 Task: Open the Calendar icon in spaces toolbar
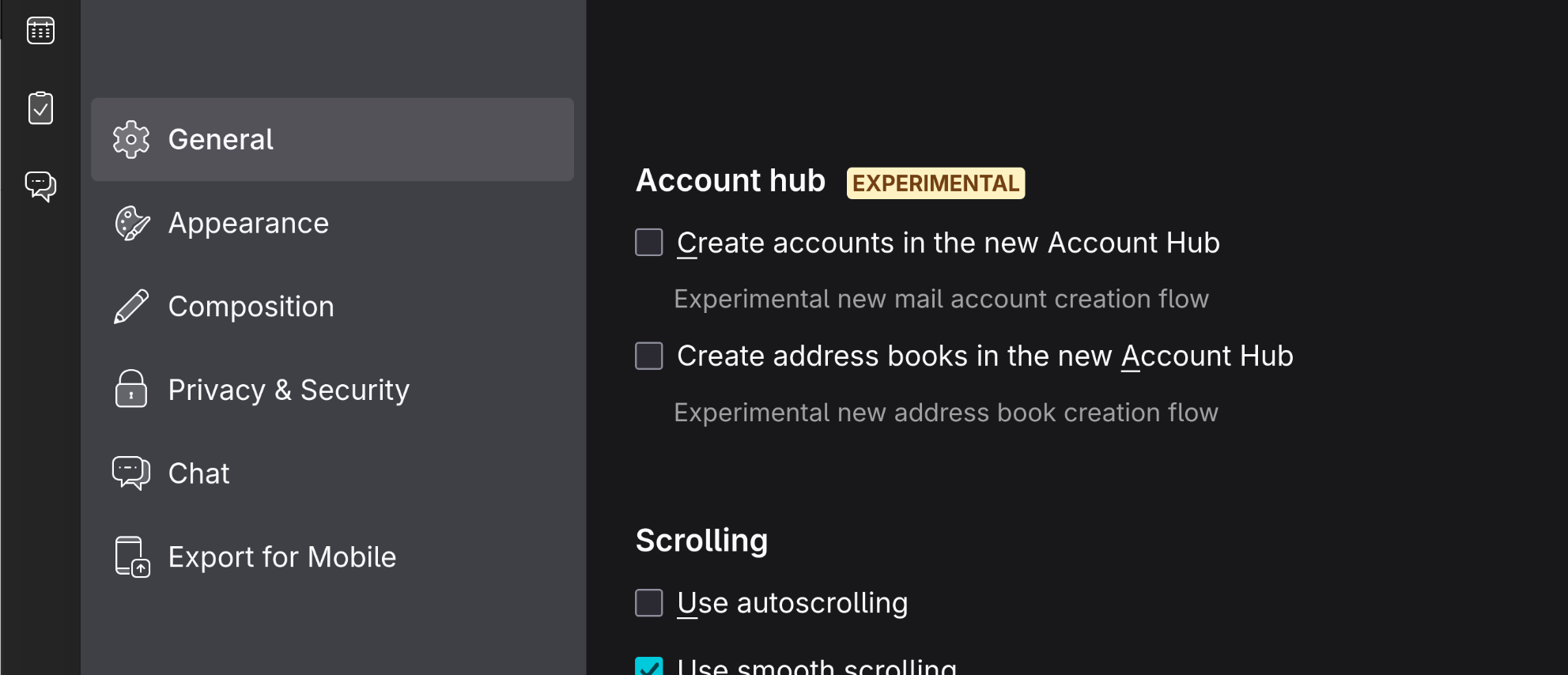tap(40, 31)
